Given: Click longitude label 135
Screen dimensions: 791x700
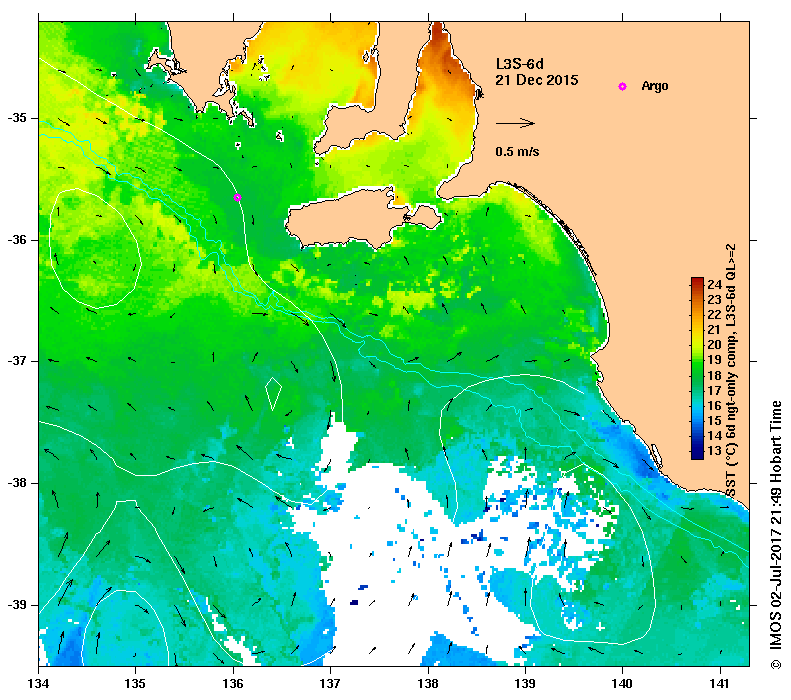Looking at the screenshot, I should 135,684.
